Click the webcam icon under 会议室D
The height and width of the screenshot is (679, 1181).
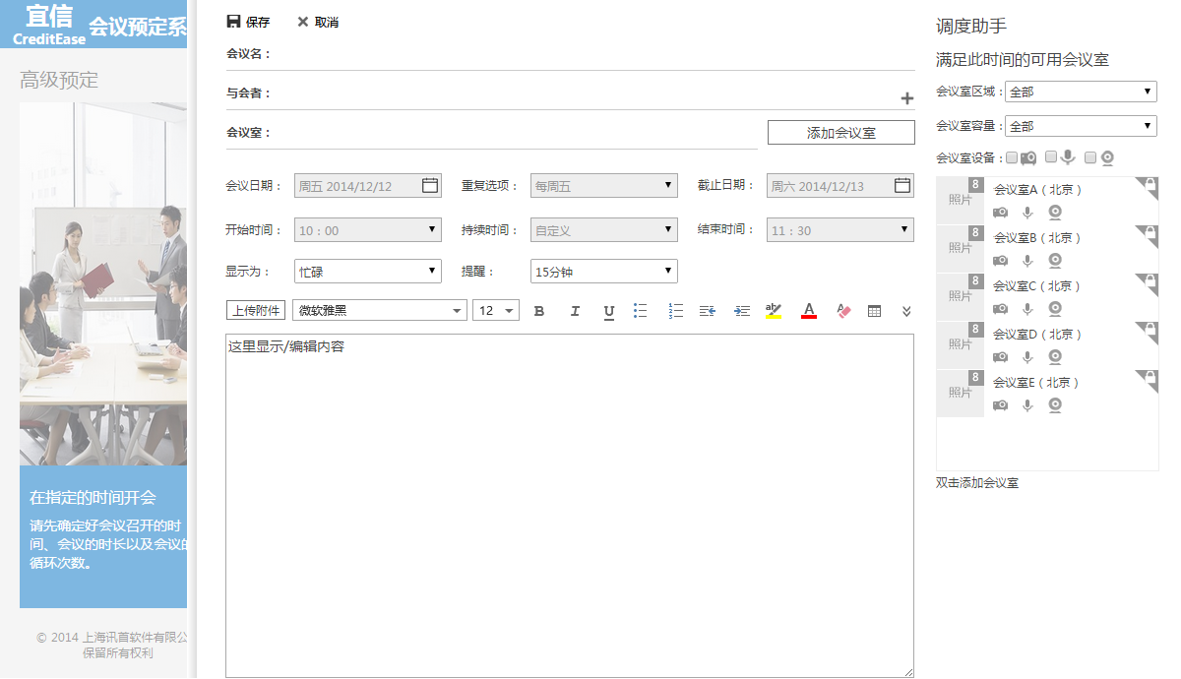(1055, 357)
